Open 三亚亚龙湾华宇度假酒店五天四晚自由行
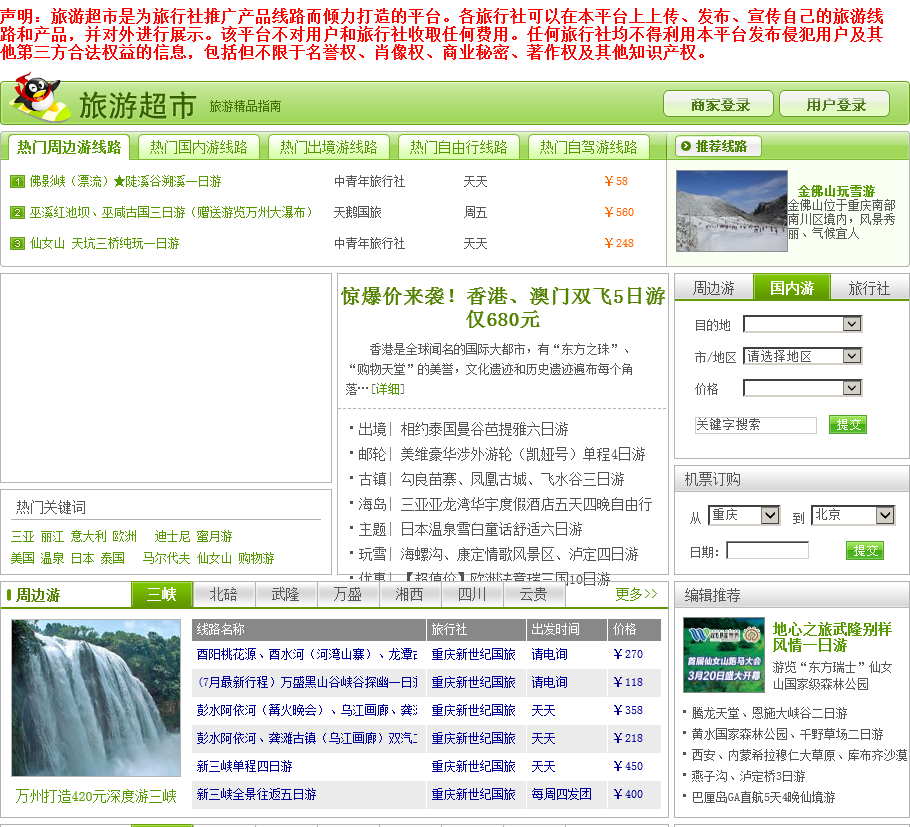Screen dimensions: 910x827 [526, 504]
